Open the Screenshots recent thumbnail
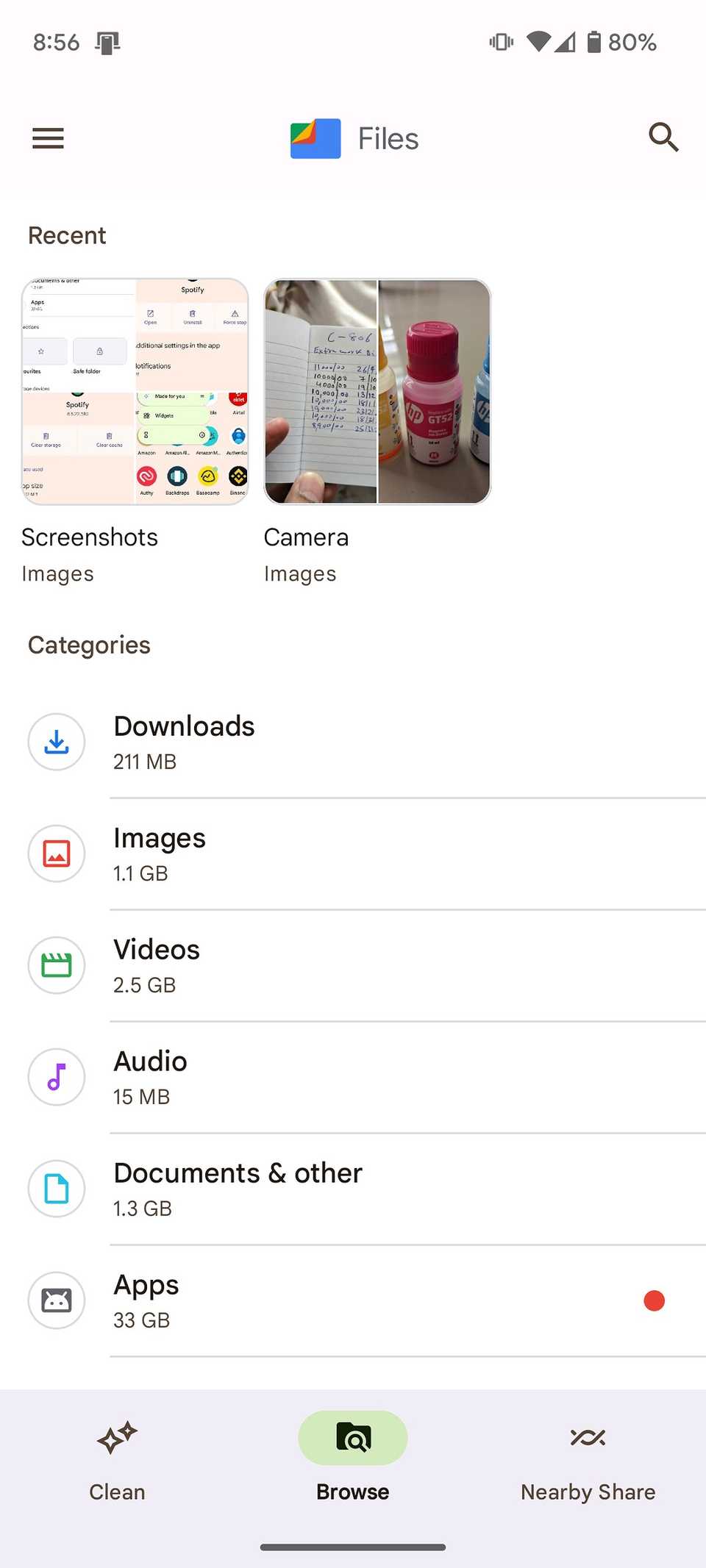 [135, 391]
